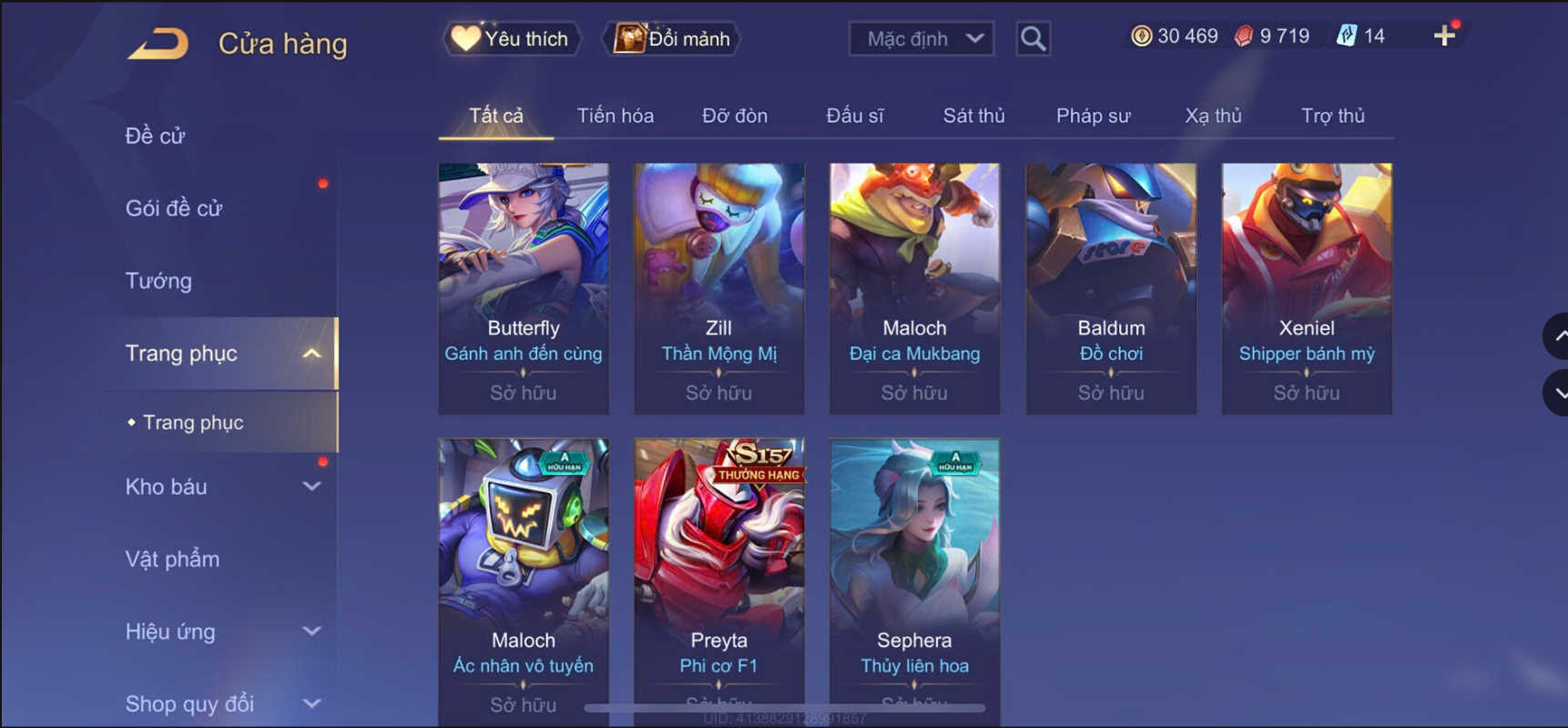
Task: Expand the Hiệu ứng section
Action: coord(311,631)
